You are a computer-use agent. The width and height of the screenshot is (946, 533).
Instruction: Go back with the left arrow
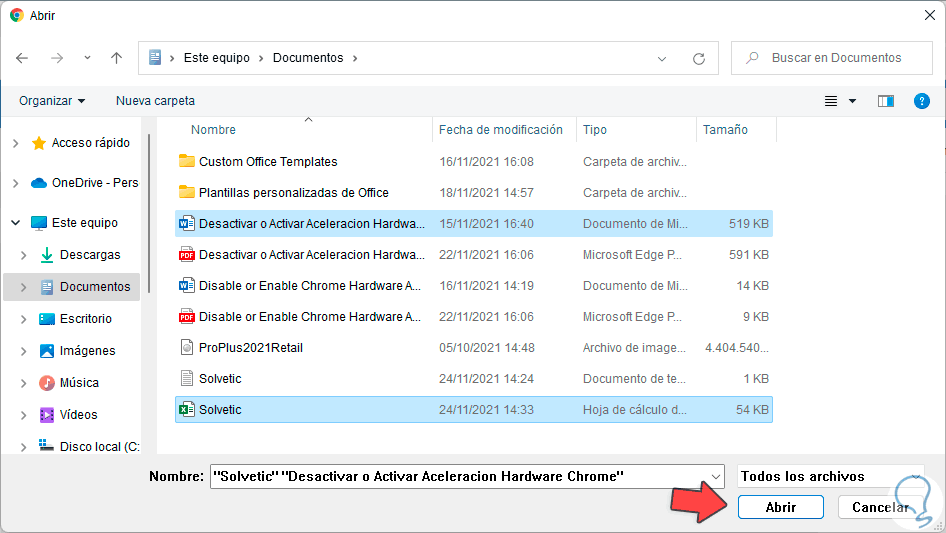click(x=22, y=58)
